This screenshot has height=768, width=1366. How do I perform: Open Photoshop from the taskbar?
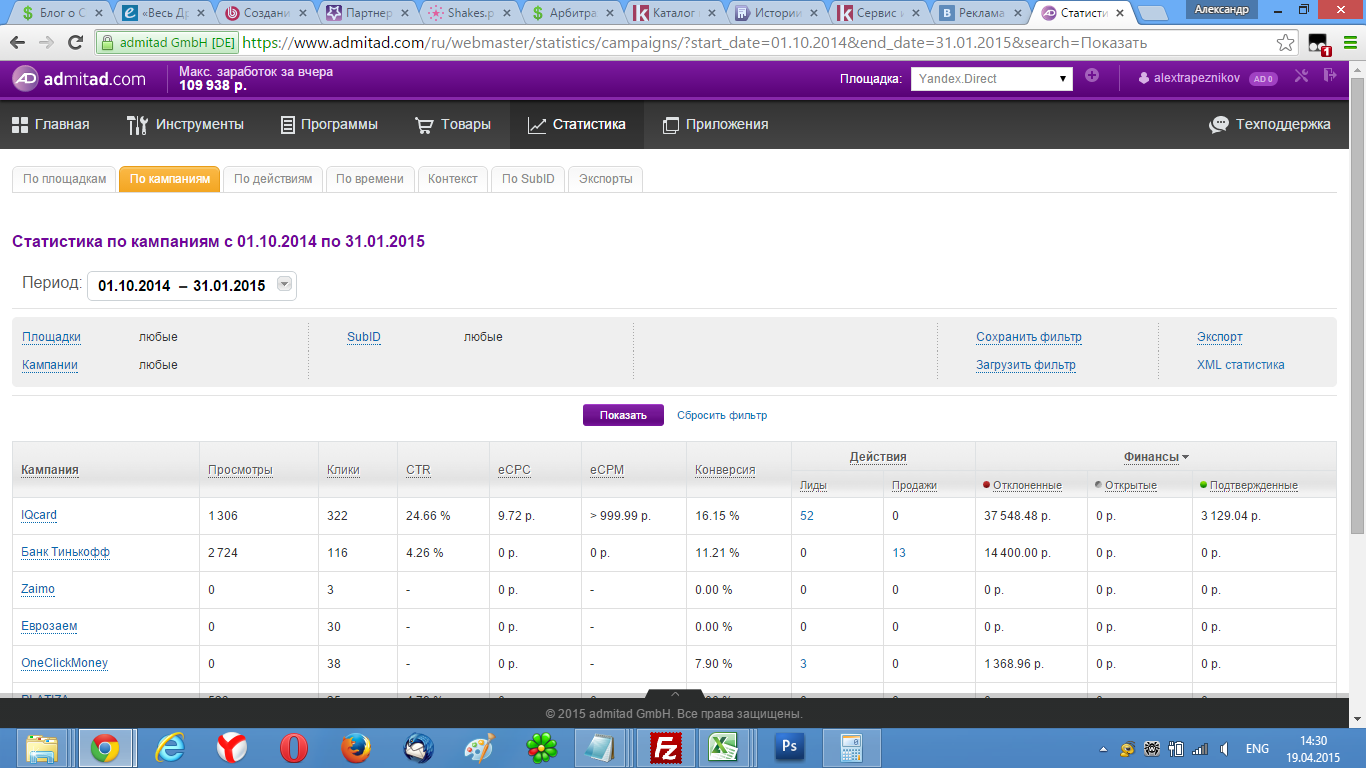[x=791, y=748]
